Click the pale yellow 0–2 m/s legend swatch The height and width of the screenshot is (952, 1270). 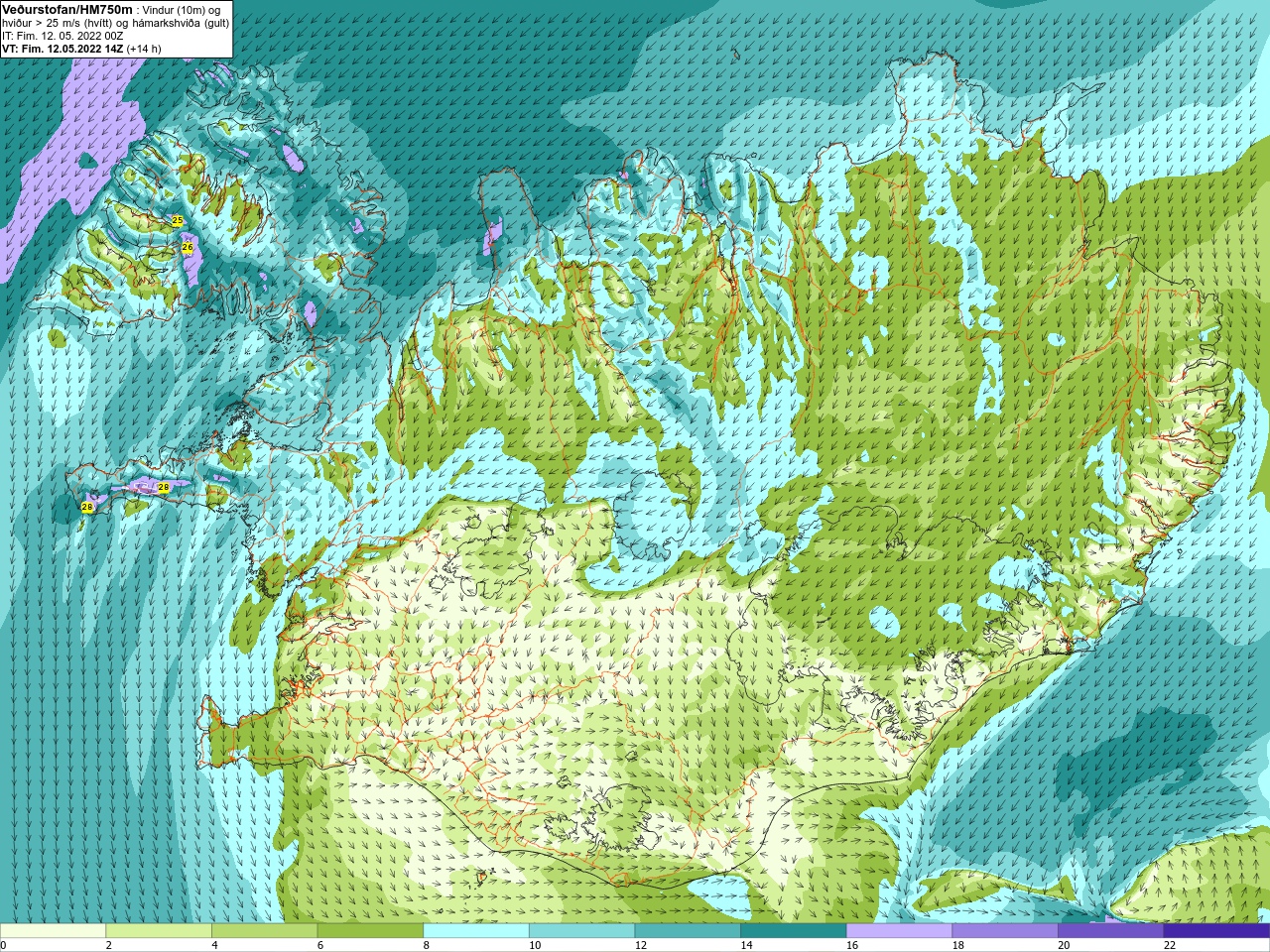pos(53,931)
